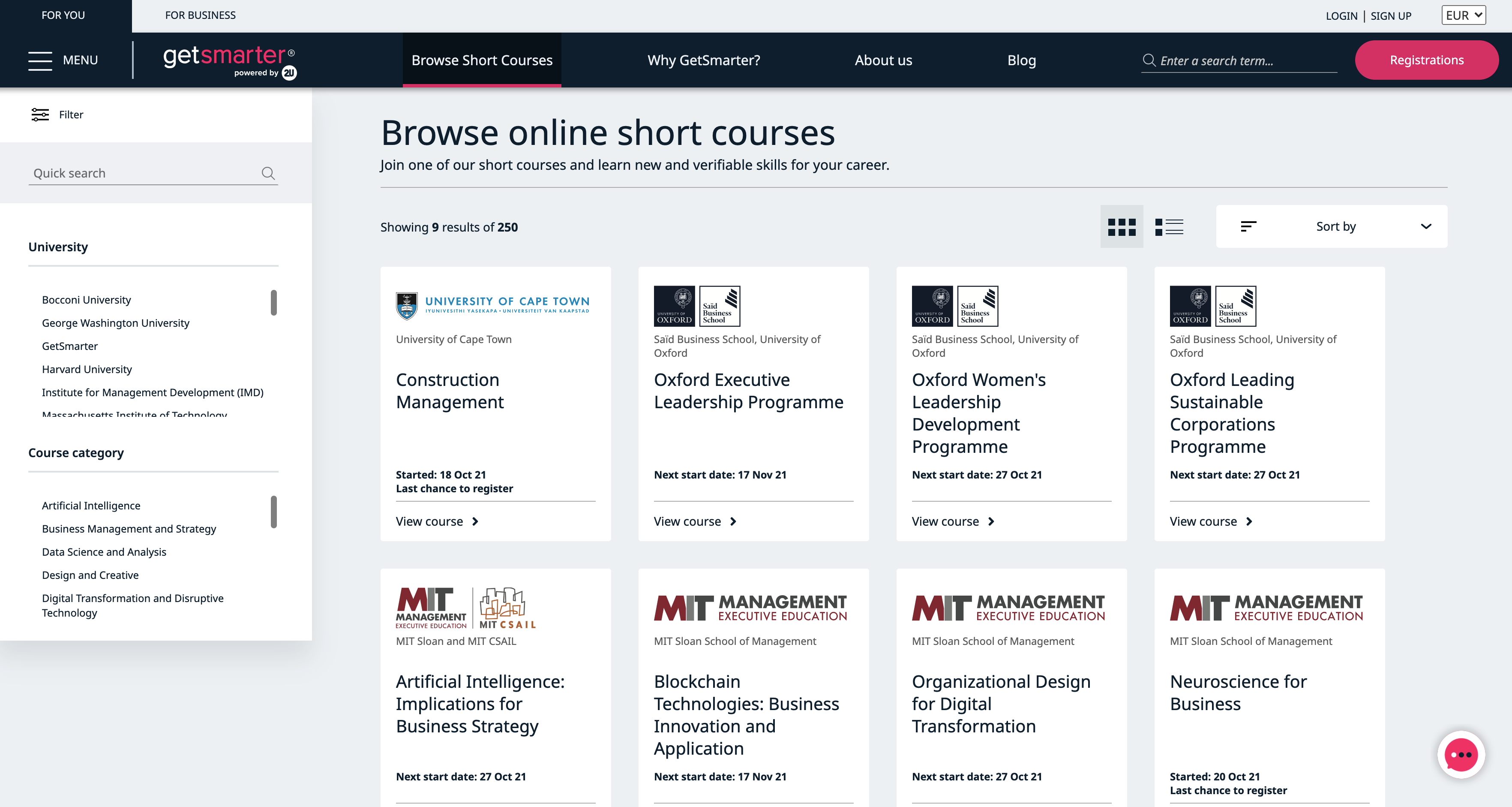This screenshot has width=1512, height=807.
Task: Click arrow beside Oxford Women's Leadership View course
Action: [x=991, y=521]
